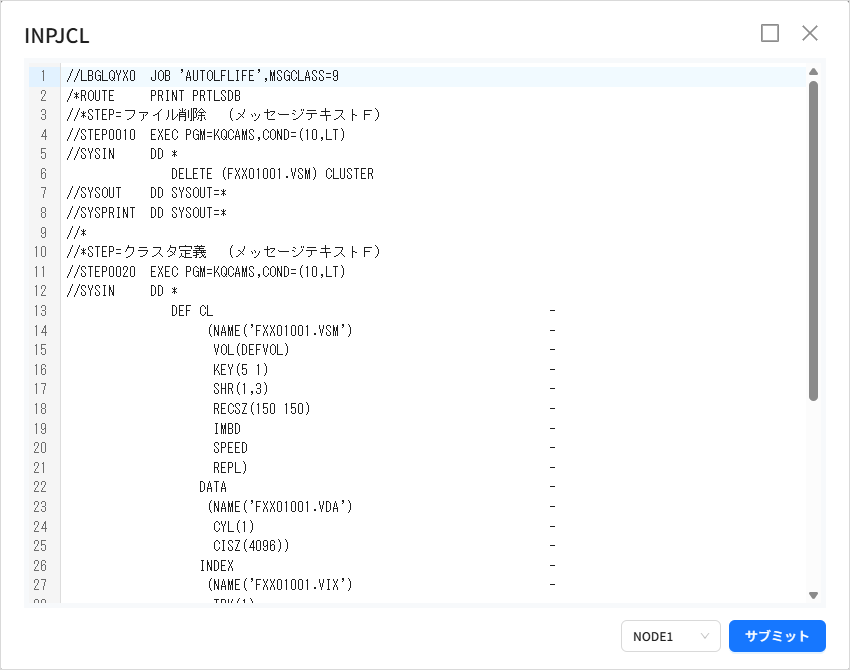Select line number 1 in the gutter
The image size is (850, 670).
41,75
